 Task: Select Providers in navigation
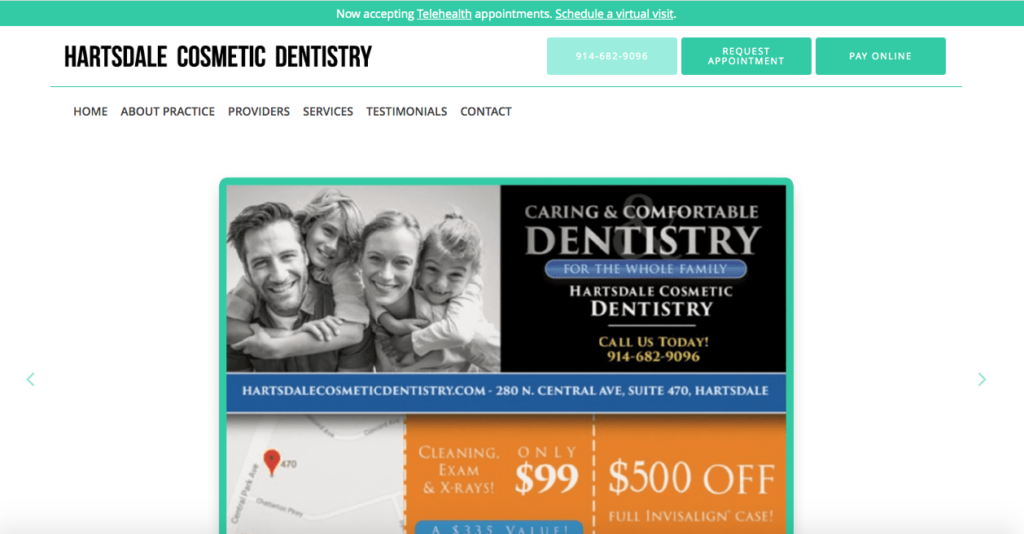259,112
